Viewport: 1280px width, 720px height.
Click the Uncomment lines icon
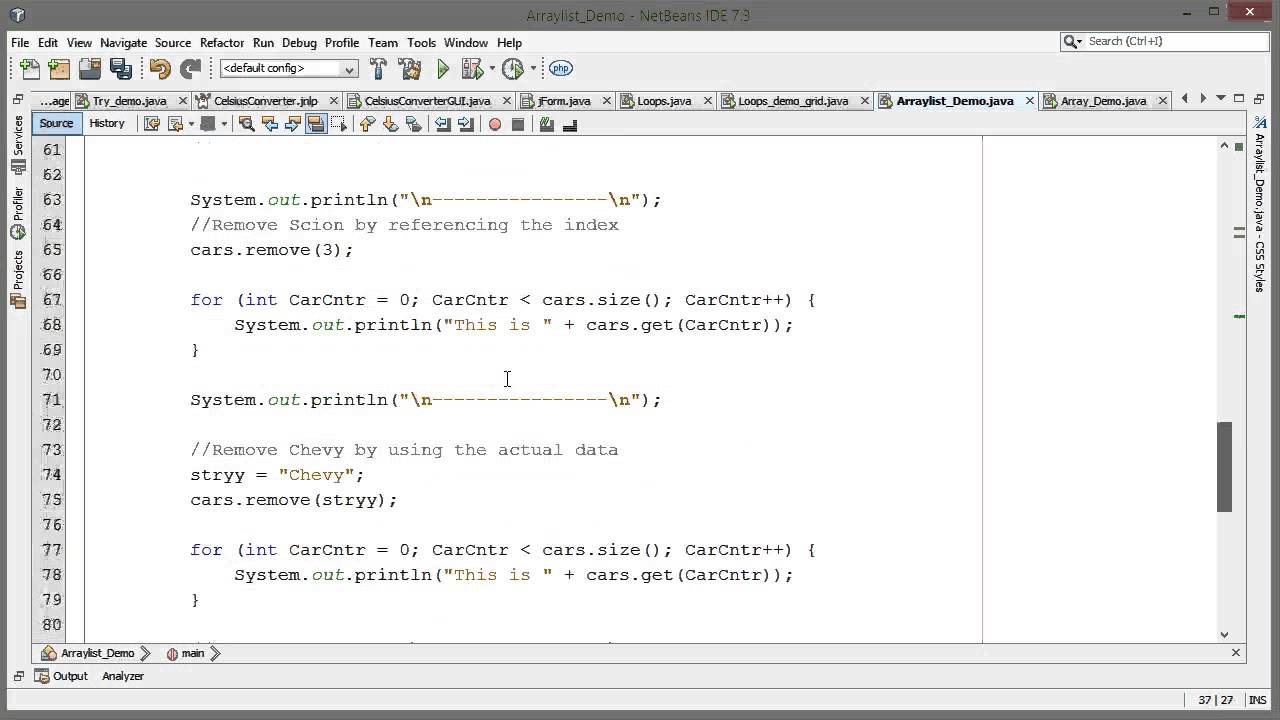tap(570, 124)
